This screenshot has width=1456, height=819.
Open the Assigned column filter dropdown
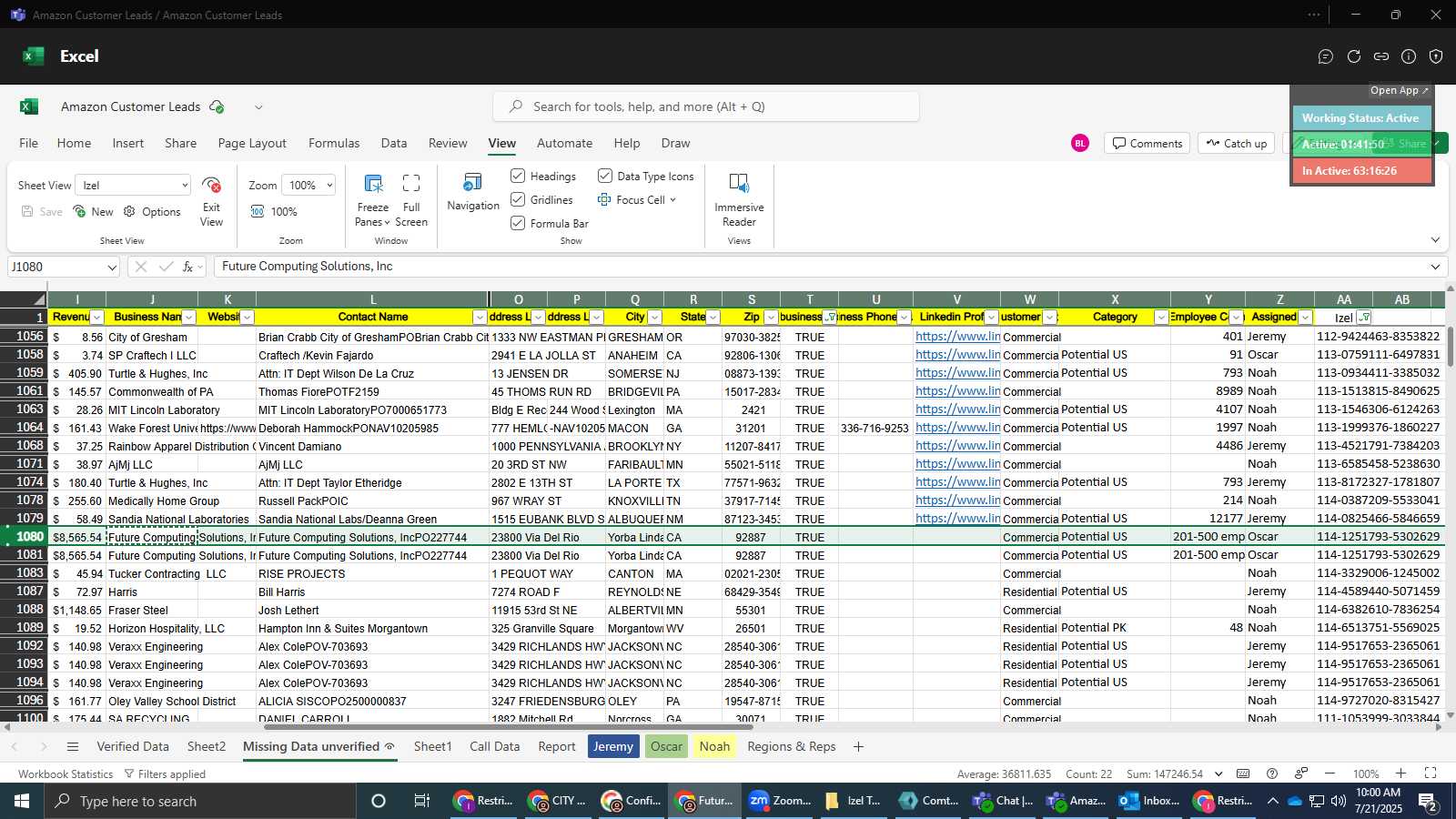pos(1305,318)
